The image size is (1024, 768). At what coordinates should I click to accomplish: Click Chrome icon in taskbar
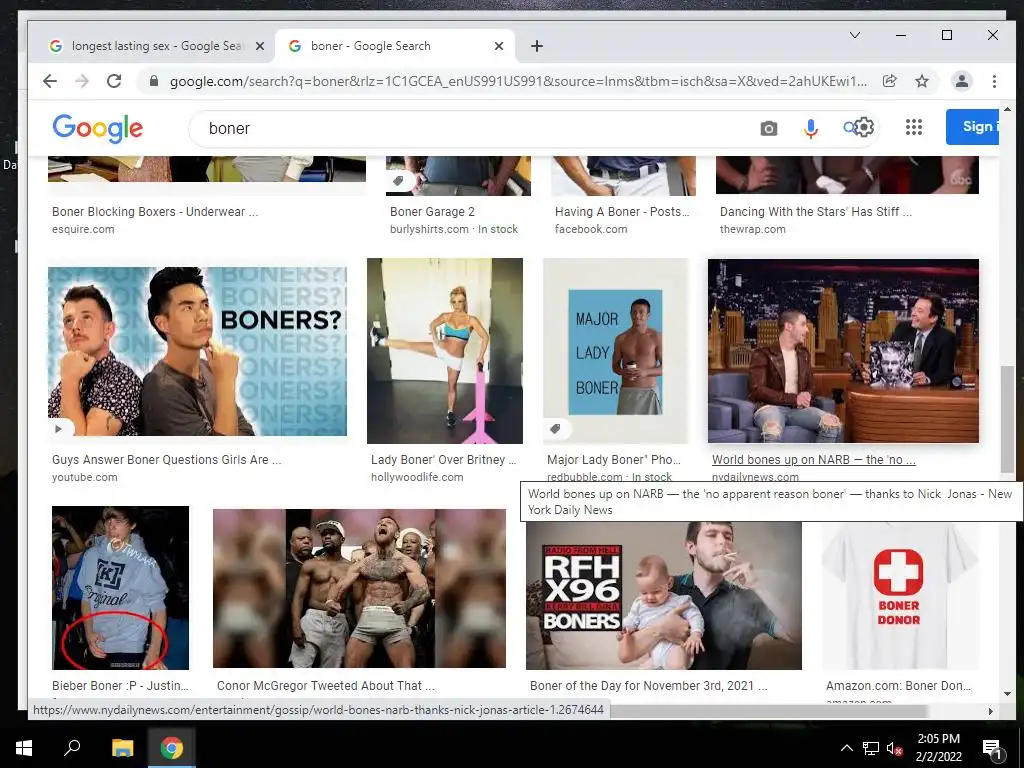(x=172, y=748)
